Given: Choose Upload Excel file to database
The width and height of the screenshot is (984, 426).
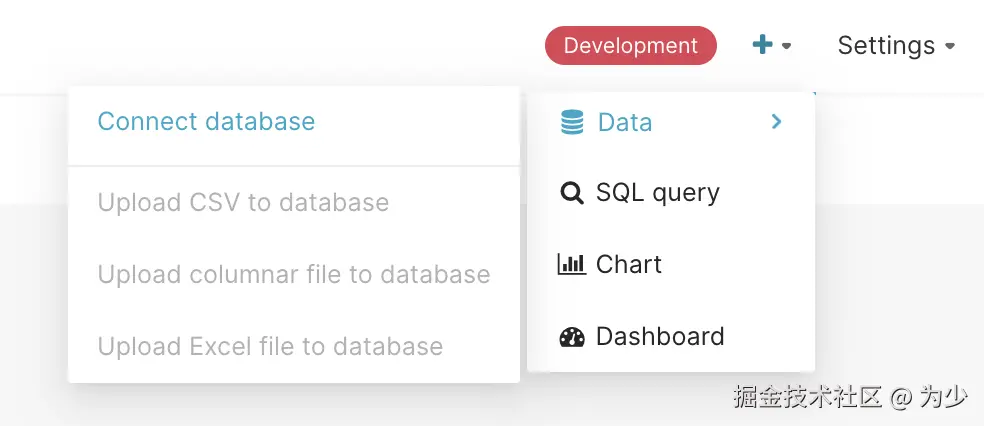Looking at the screenshot, I should pyautogui.click(x=270, y=347).
